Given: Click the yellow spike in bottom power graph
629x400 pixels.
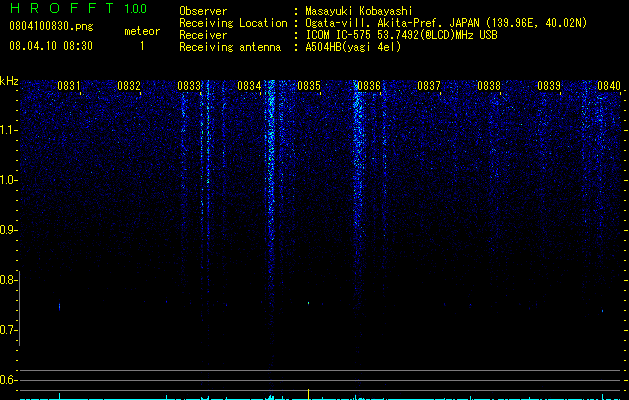Looking at the screenshot, I should (308, 394).
